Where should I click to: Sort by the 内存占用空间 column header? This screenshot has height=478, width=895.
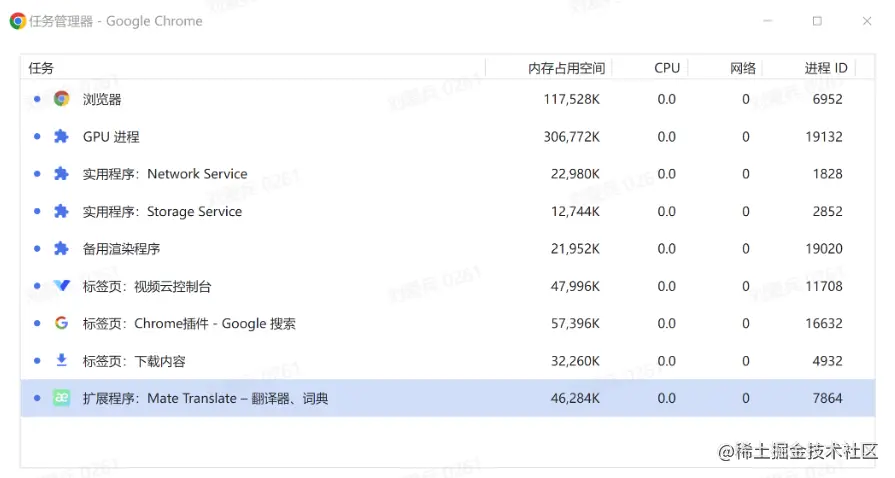(549, 68)
